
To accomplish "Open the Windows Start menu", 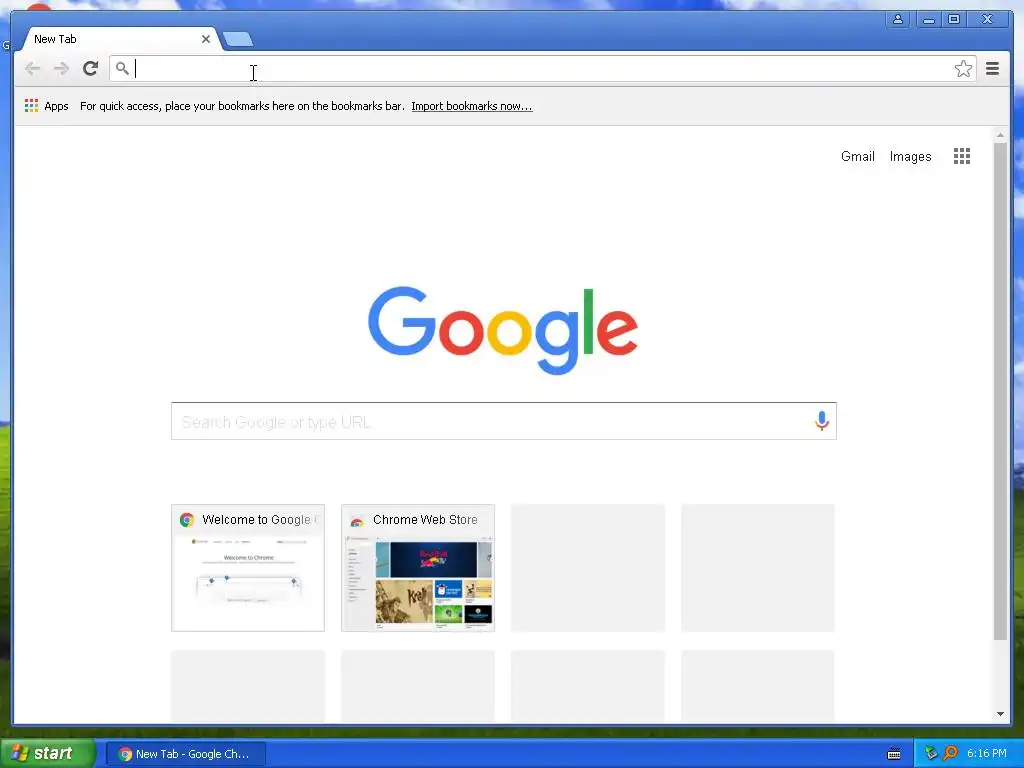I will [47, 753].
